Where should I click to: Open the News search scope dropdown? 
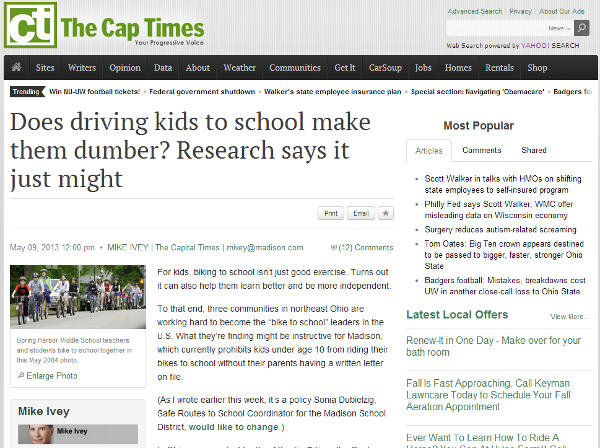tap(559, 28)
